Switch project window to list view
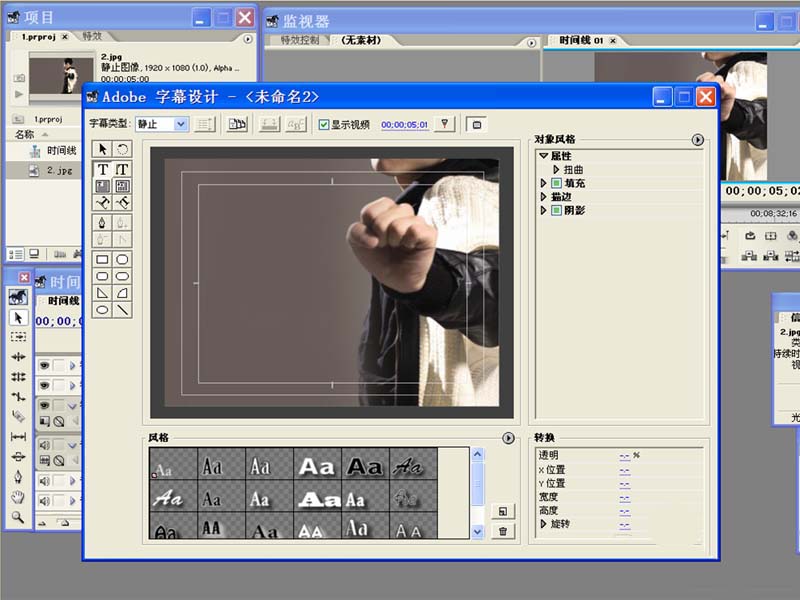The height and width of the screenshot is (600, 800). (16, 254)
